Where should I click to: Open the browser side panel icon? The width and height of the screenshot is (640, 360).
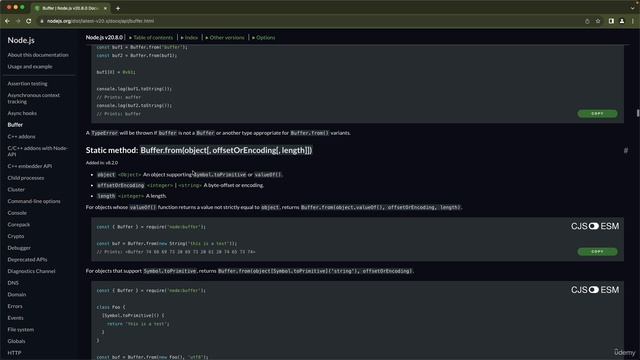[611, 21]
